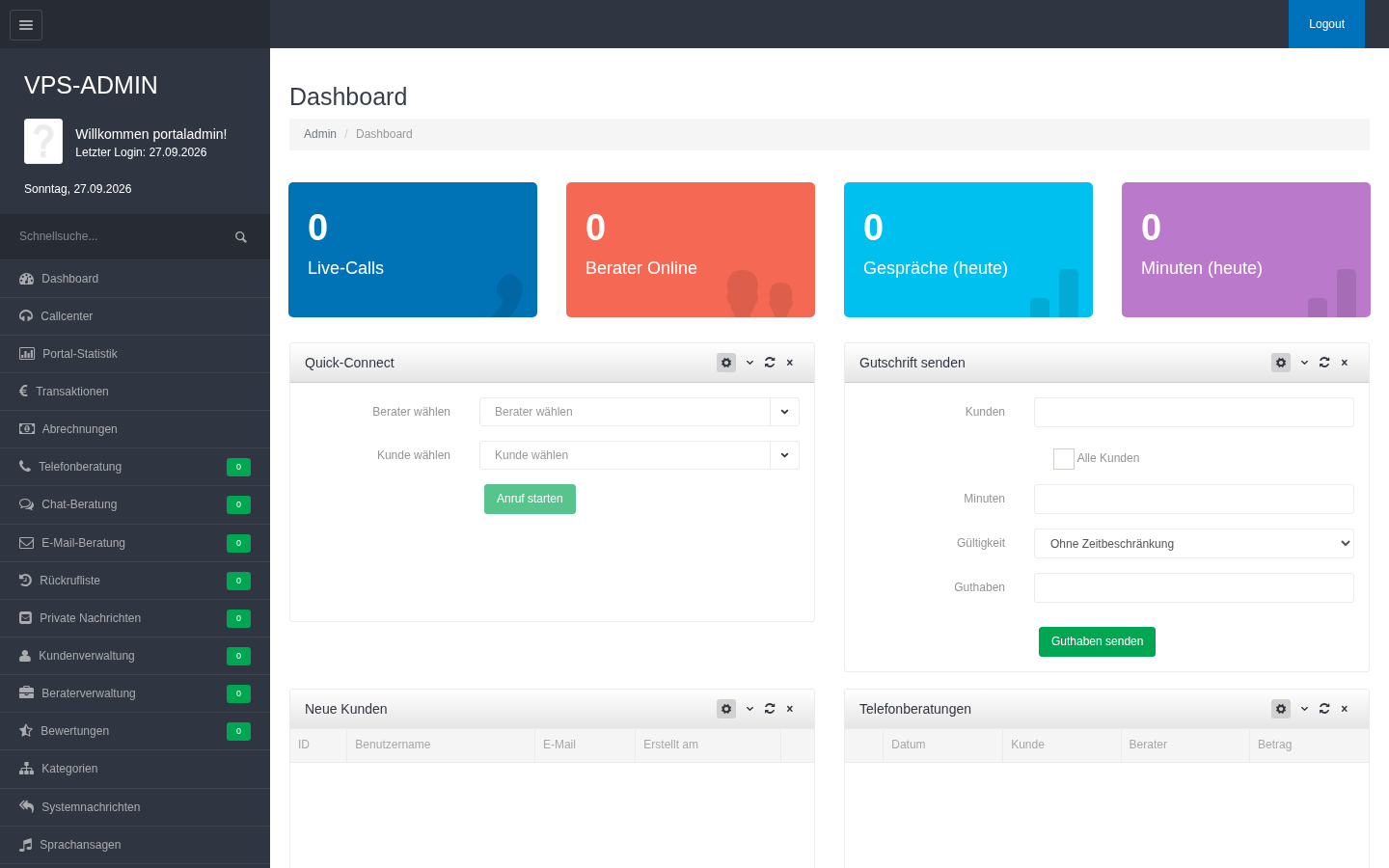Refresh the Gutschrift senden panel
The height and width of the screenshot is (868, 1389).
pos(1324,363)
